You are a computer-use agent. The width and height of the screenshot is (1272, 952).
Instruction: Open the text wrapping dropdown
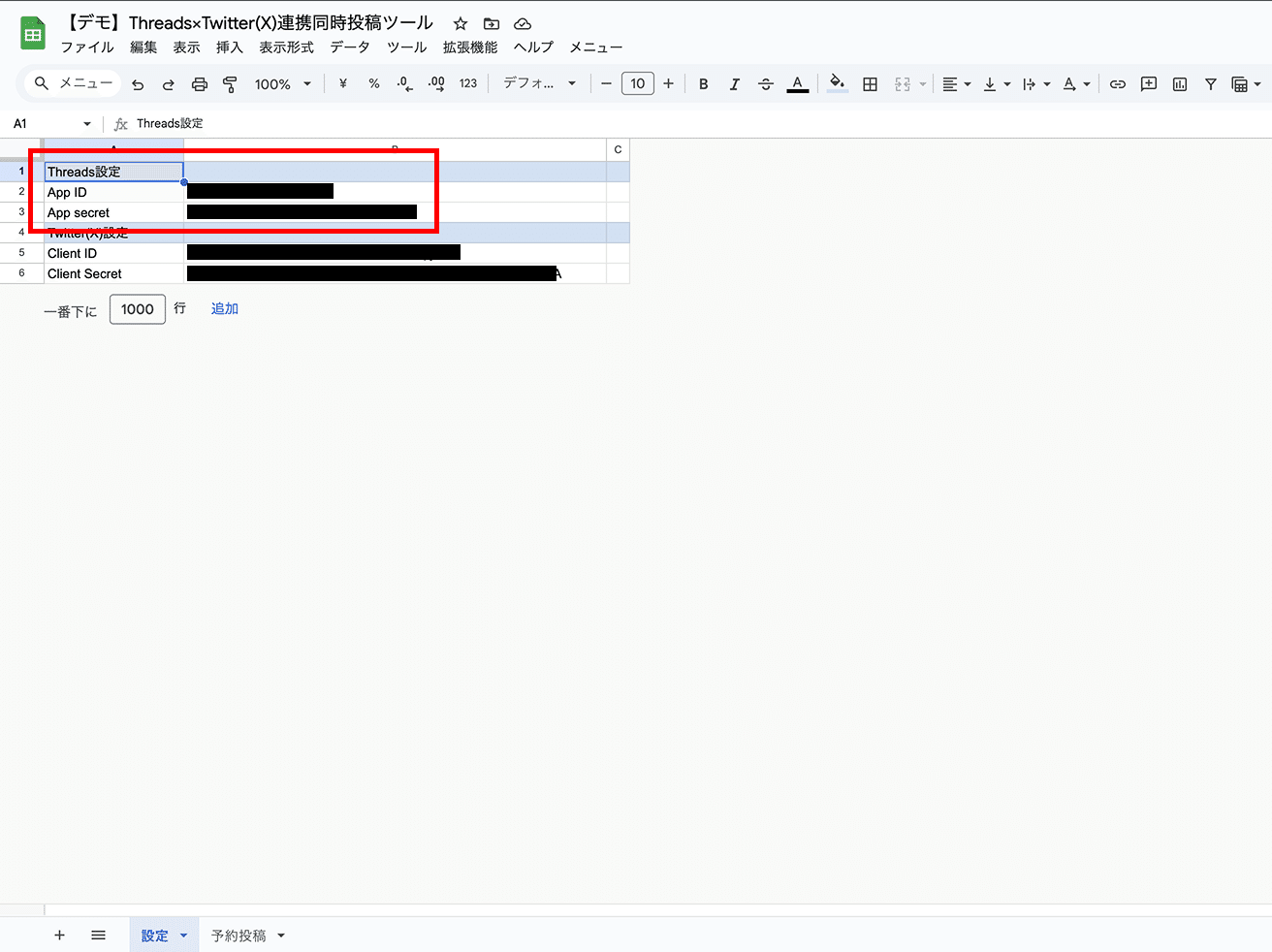1035,84
